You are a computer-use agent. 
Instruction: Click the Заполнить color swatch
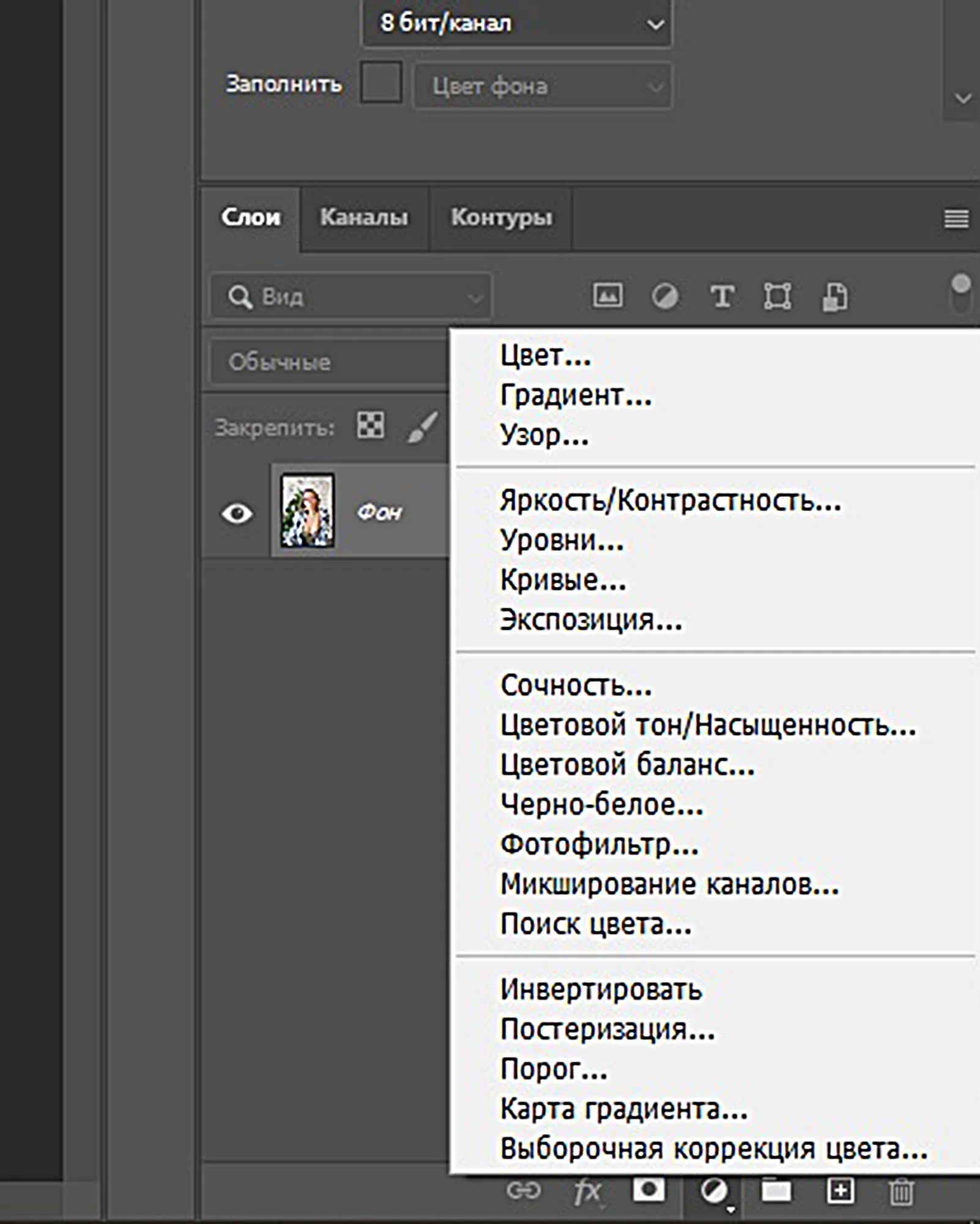click(380, 82)
